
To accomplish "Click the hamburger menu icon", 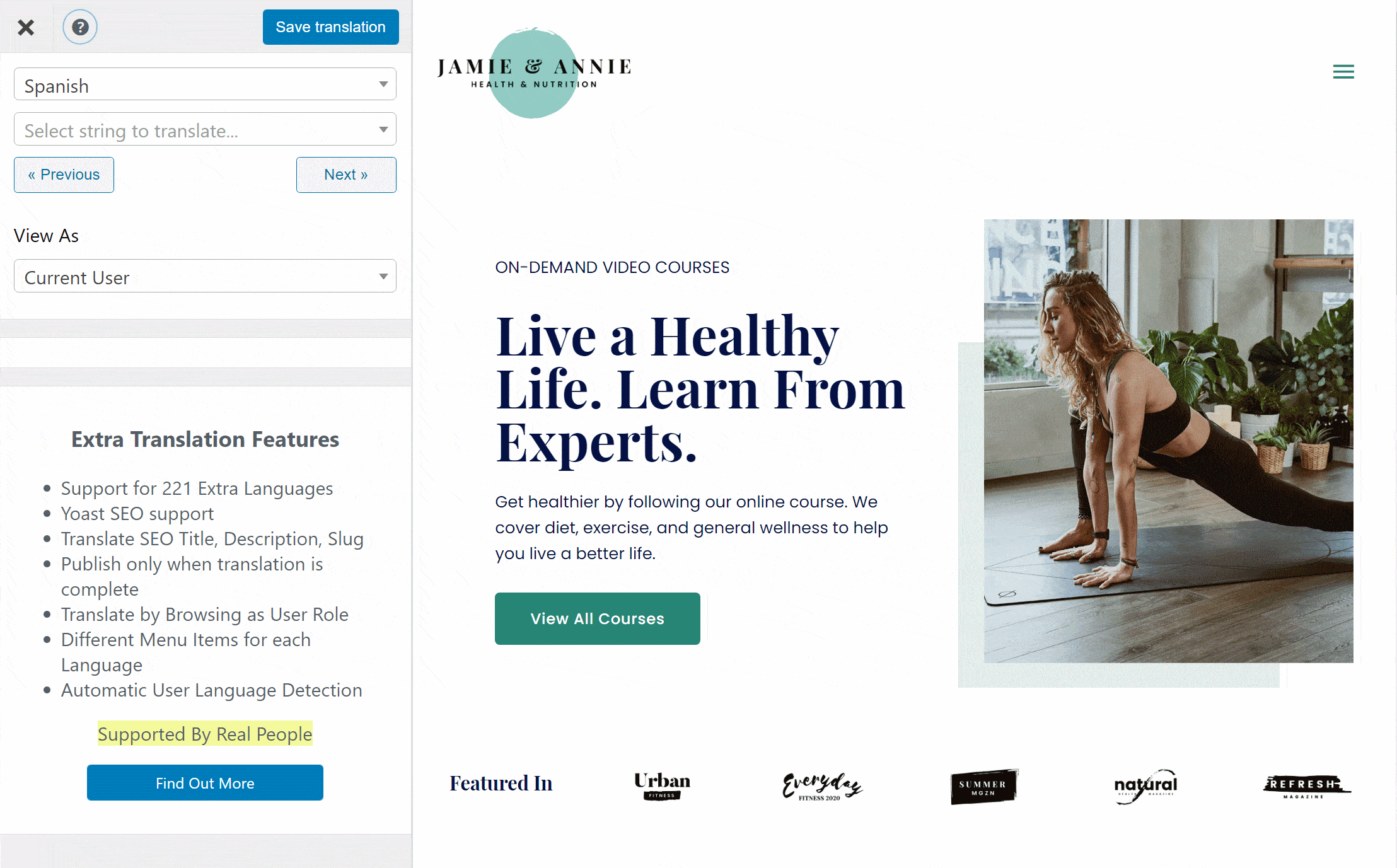I will (1343, 70).
